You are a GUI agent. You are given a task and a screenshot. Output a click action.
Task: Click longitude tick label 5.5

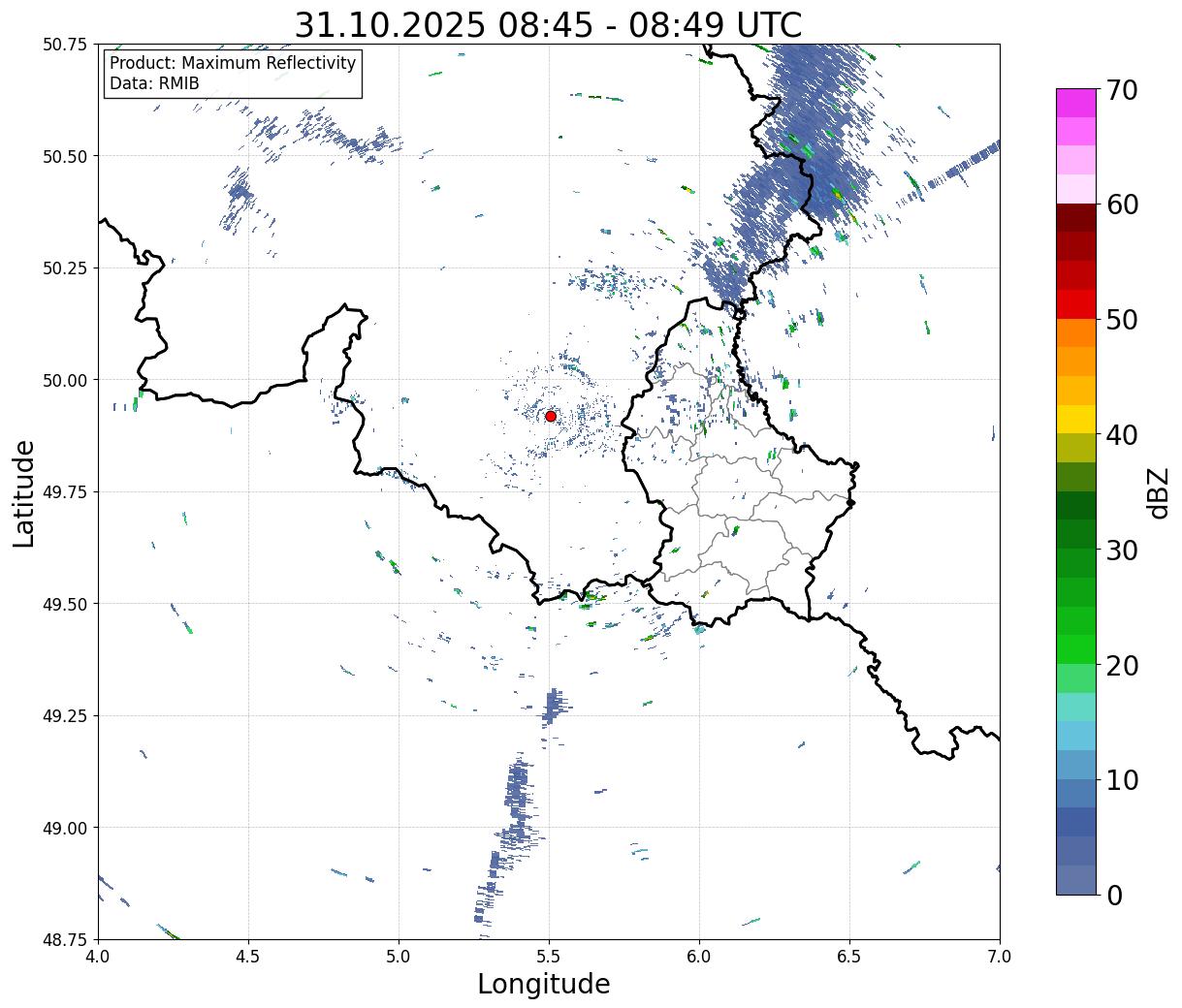549,957
